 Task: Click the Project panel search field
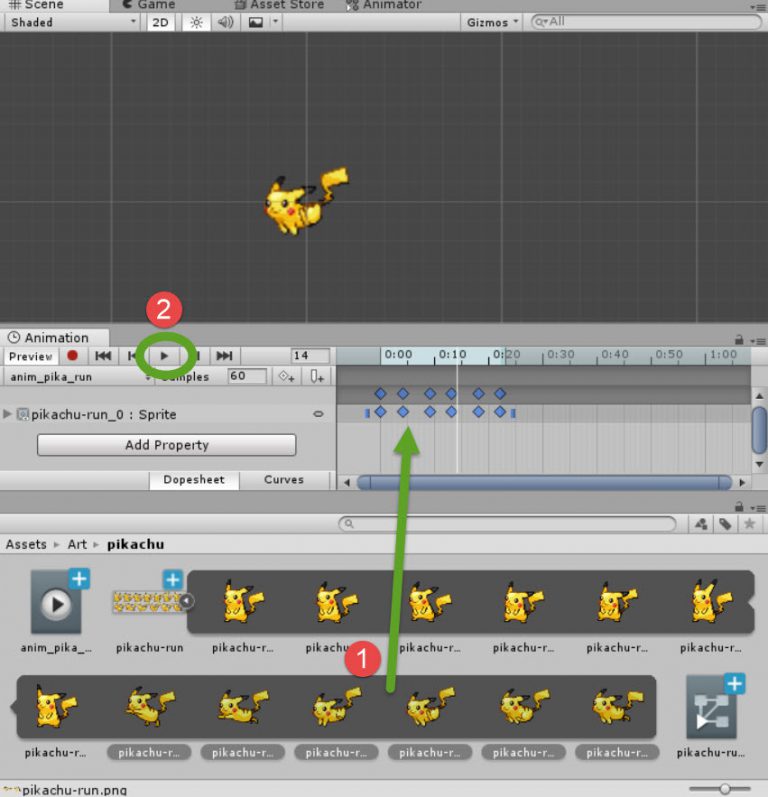507,524
